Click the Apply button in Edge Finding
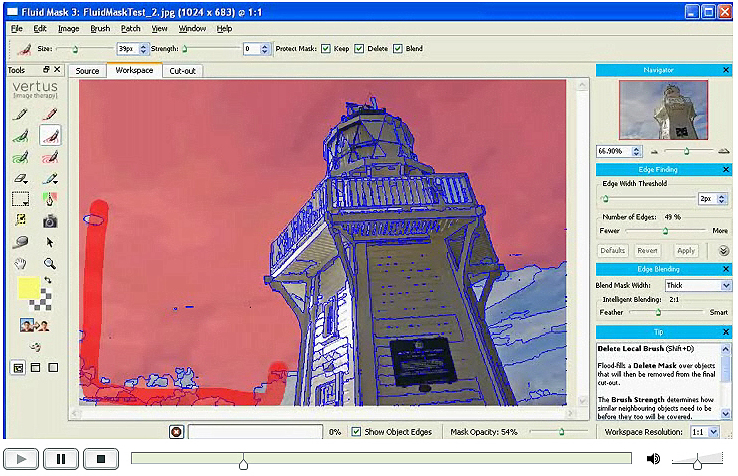The width and height of the screenshot is (738, 476). 686,250
